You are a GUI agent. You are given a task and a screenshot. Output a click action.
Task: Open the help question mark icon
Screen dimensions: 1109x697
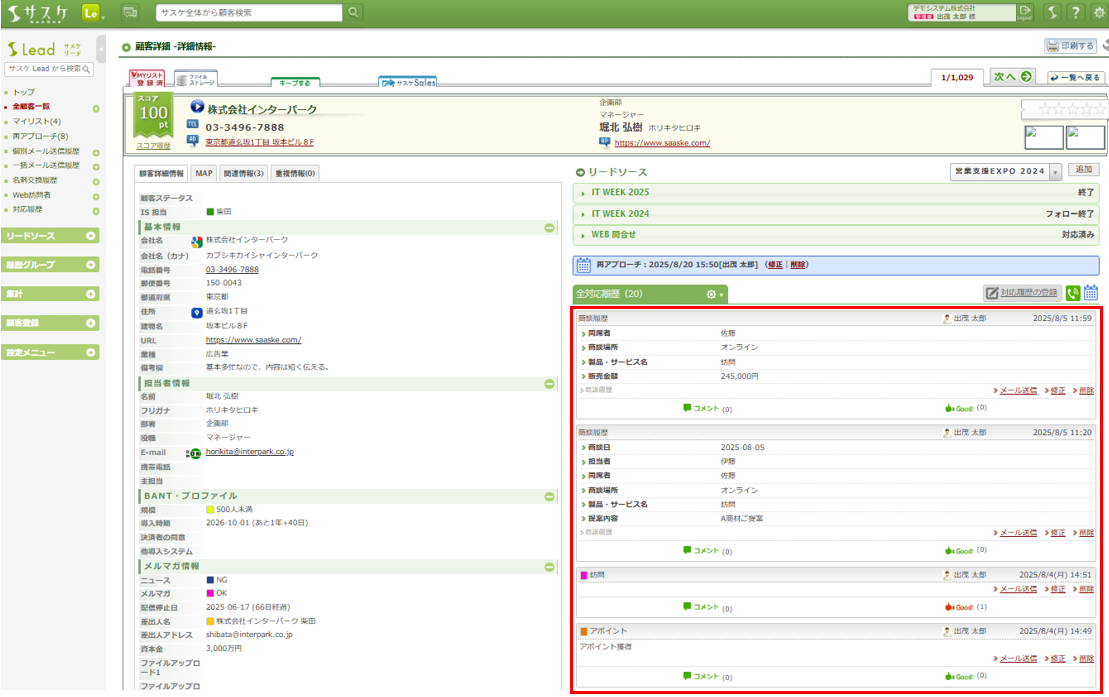click(x=1075, y=13)
